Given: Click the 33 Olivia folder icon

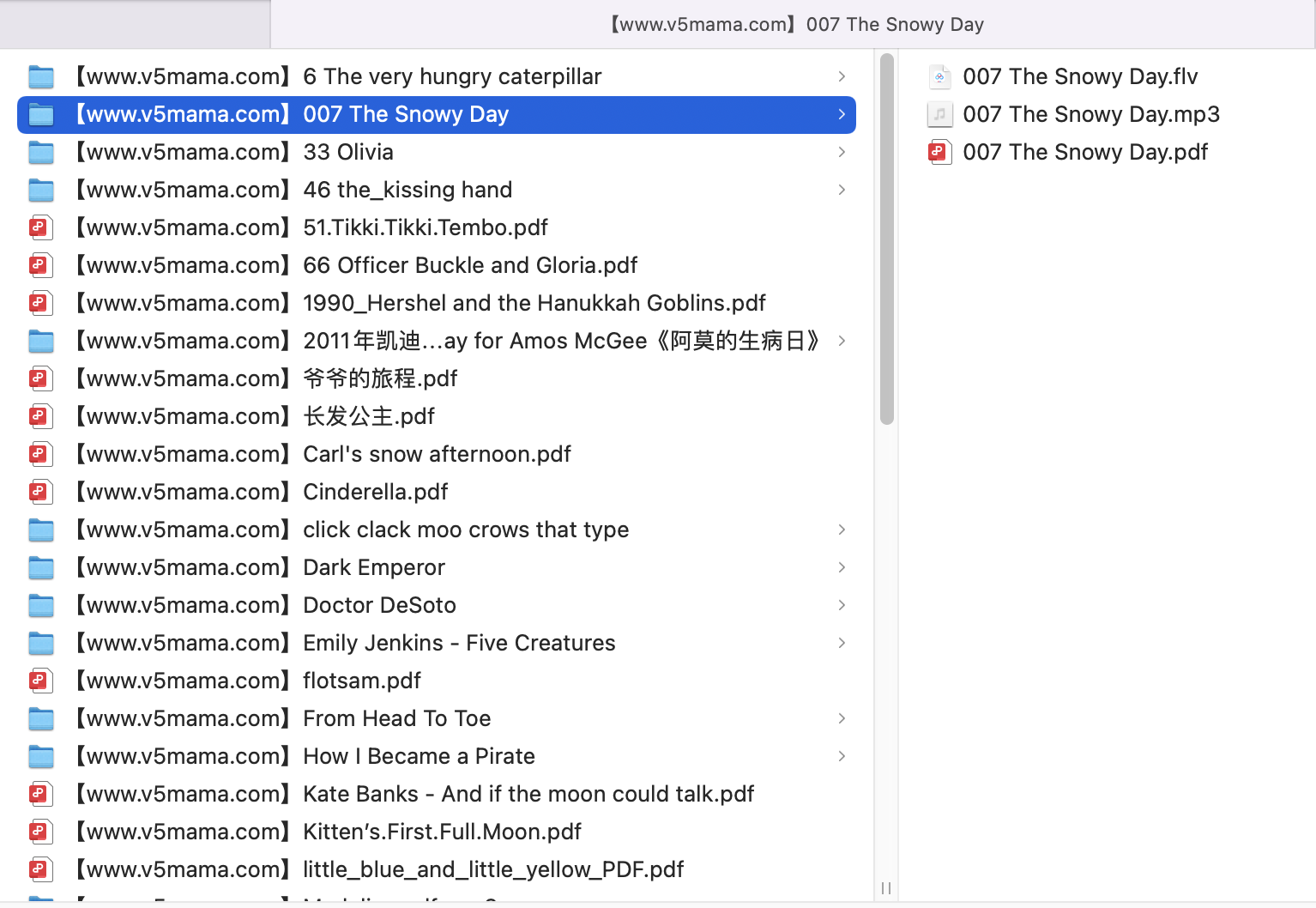Looking at the screenshot, I should (40, 153).
